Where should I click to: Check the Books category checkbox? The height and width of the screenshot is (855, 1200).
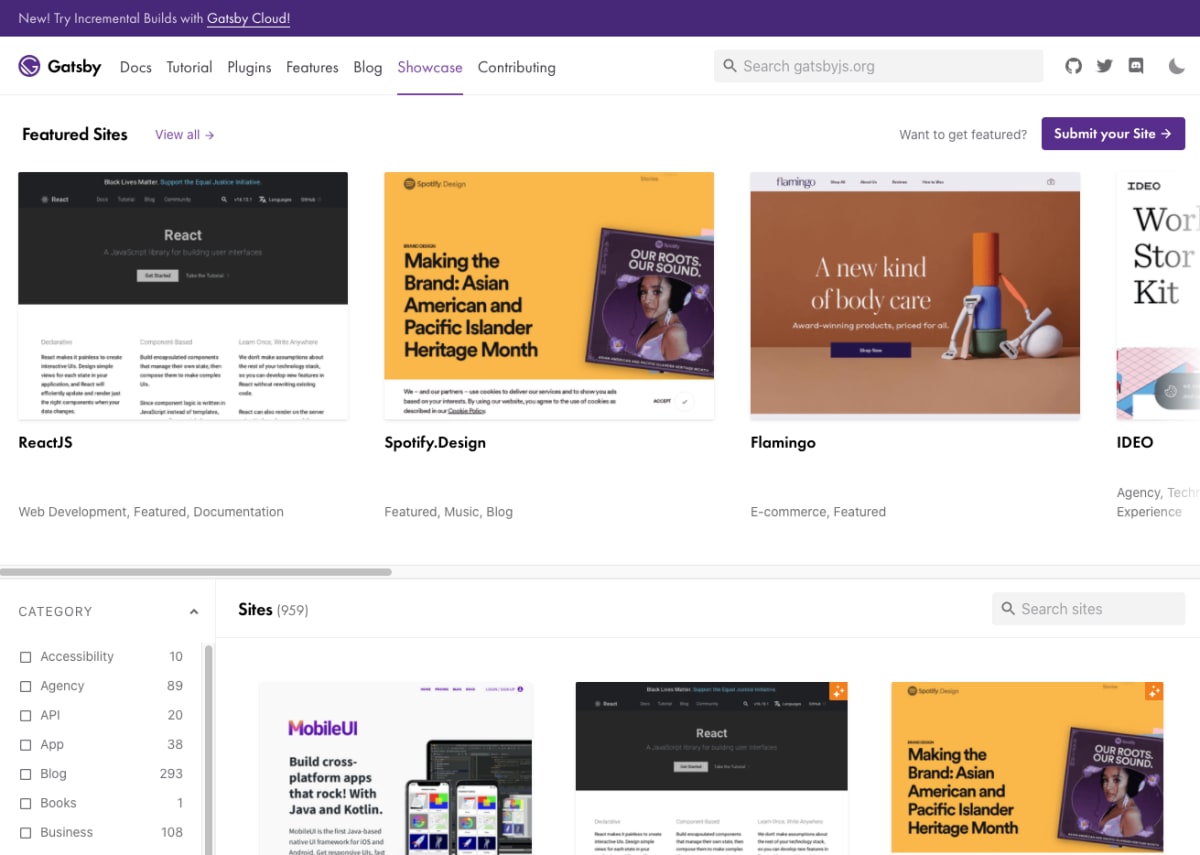tap(26, 803)
